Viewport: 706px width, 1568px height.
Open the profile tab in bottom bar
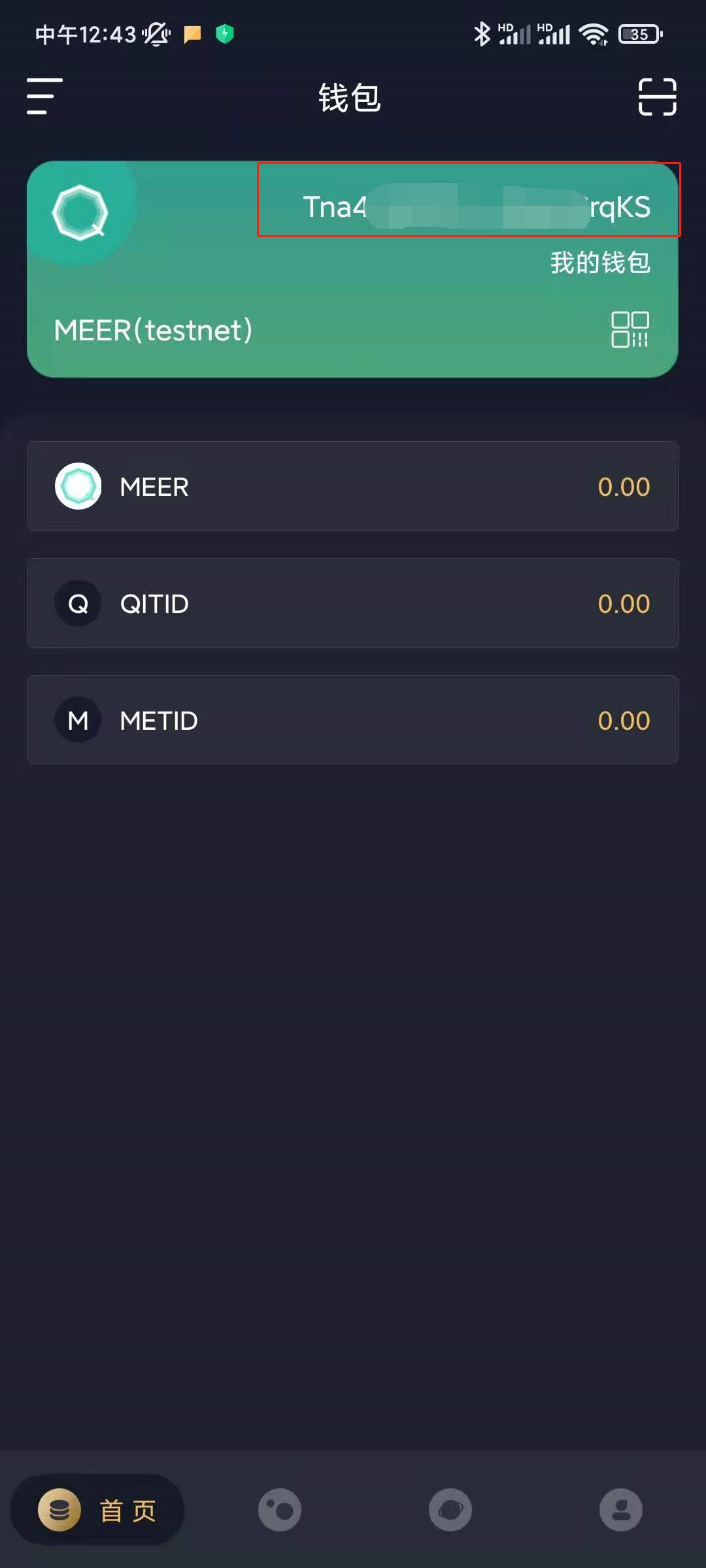621,1510
